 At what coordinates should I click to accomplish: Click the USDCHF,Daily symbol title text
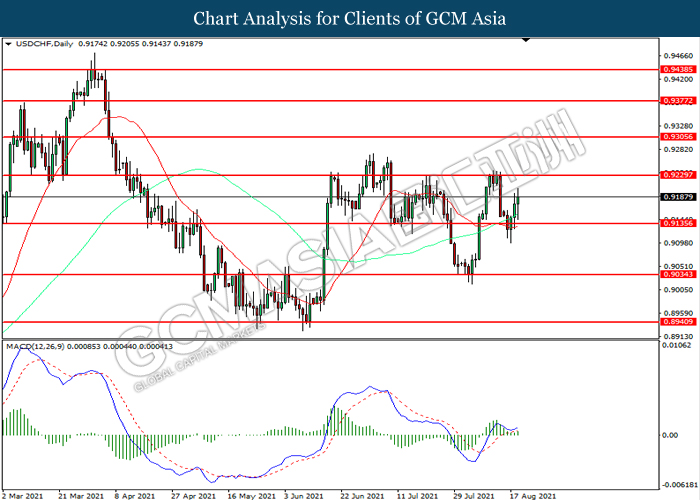point(44,44)
